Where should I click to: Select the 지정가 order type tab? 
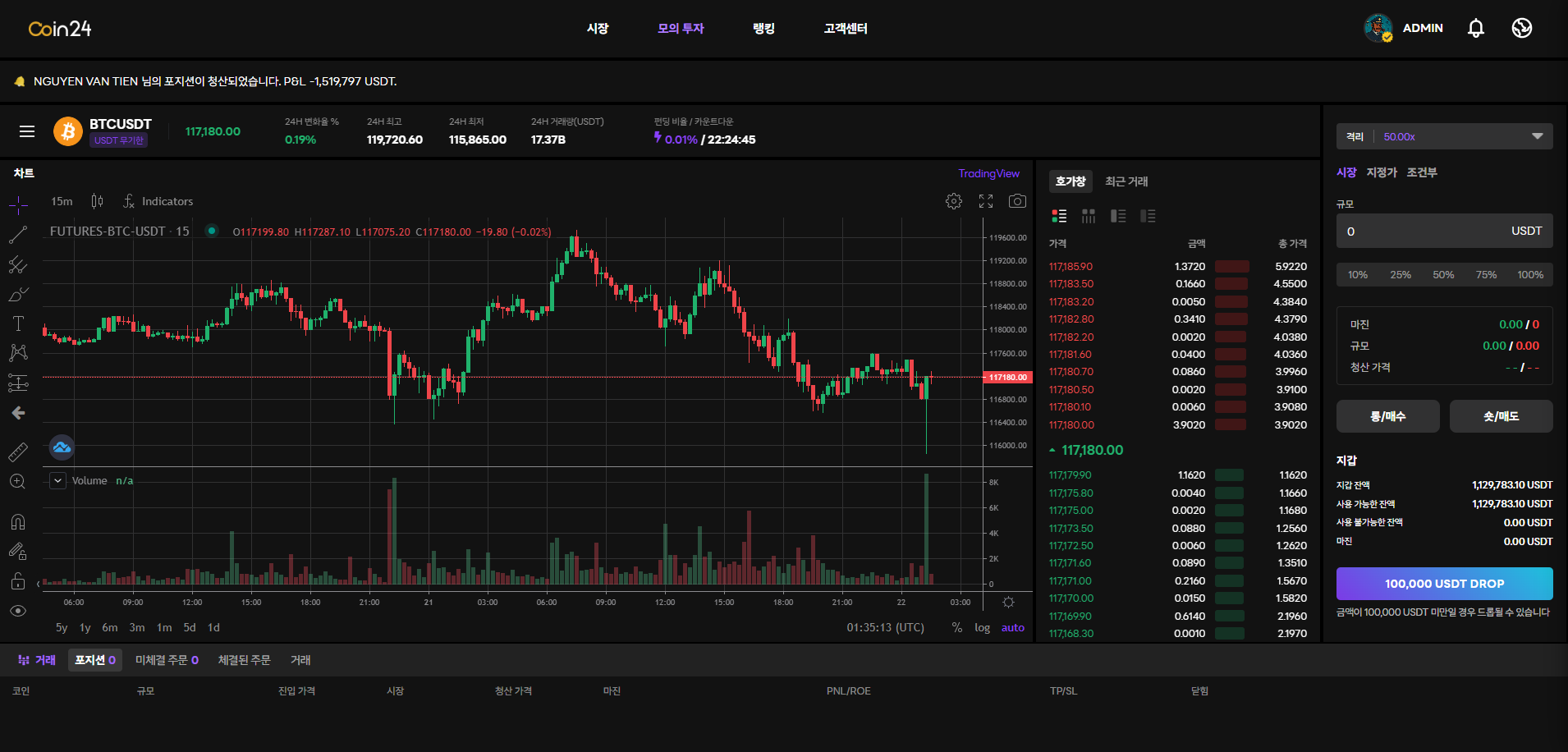point(1381,172)
